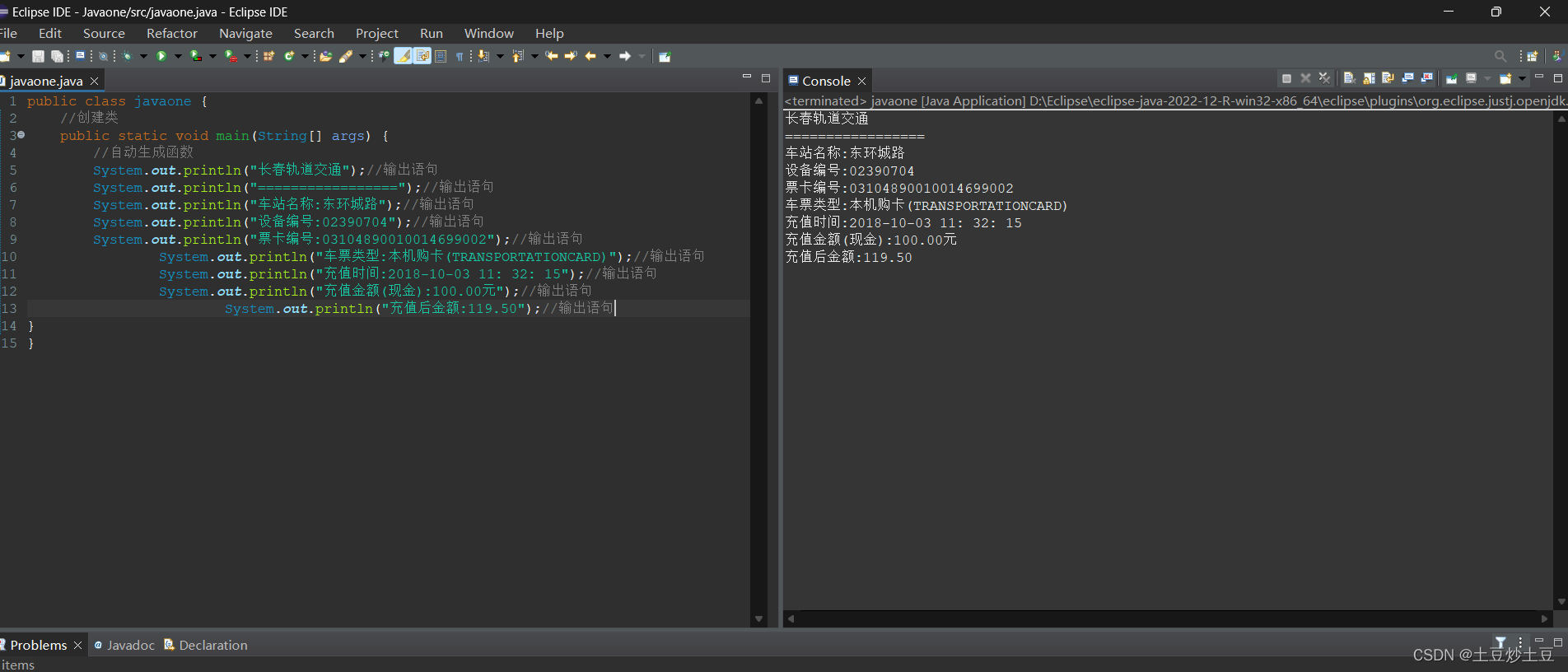Terminate the console process
Screen dimensions: 1568x672
click(x=1286, y=78)
